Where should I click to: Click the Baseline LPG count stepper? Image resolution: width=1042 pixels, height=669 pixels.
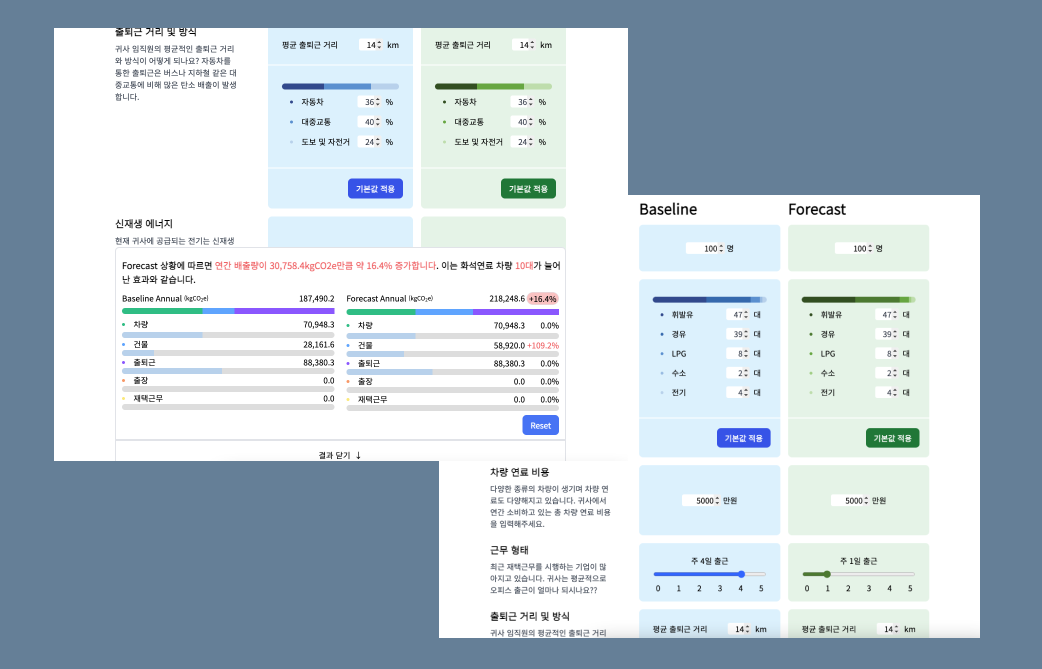[746, 353]
